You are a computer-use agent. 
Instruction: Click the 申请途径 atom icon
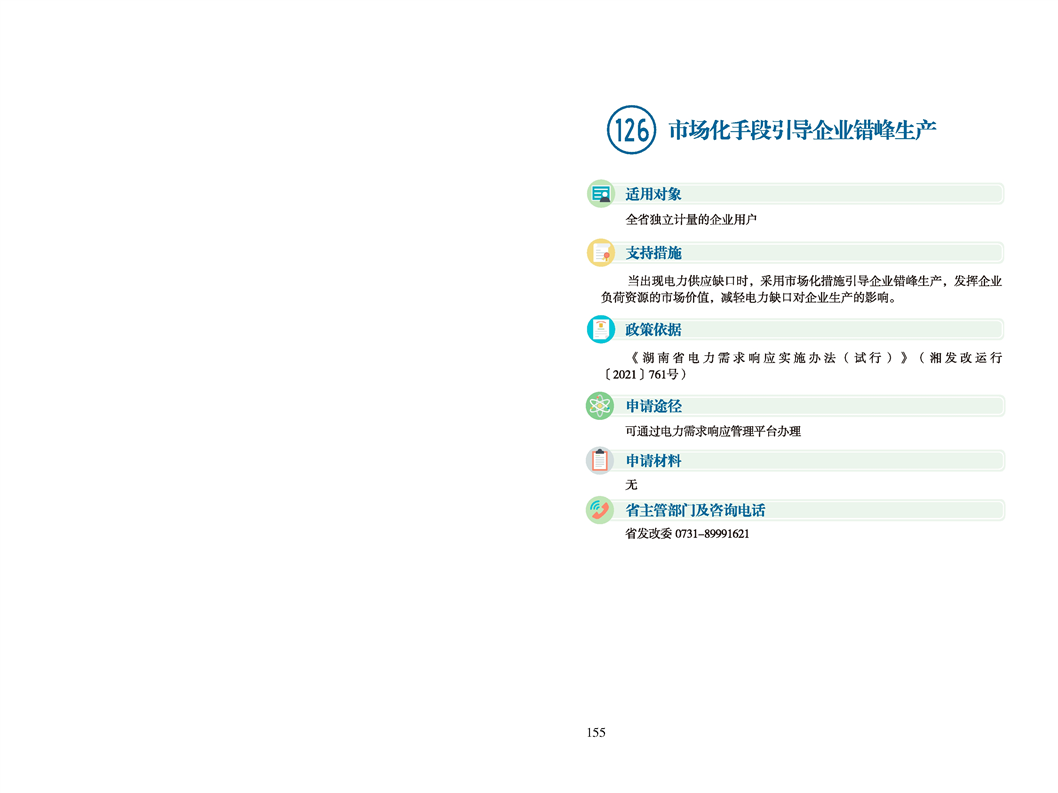(x=600, y=406)
